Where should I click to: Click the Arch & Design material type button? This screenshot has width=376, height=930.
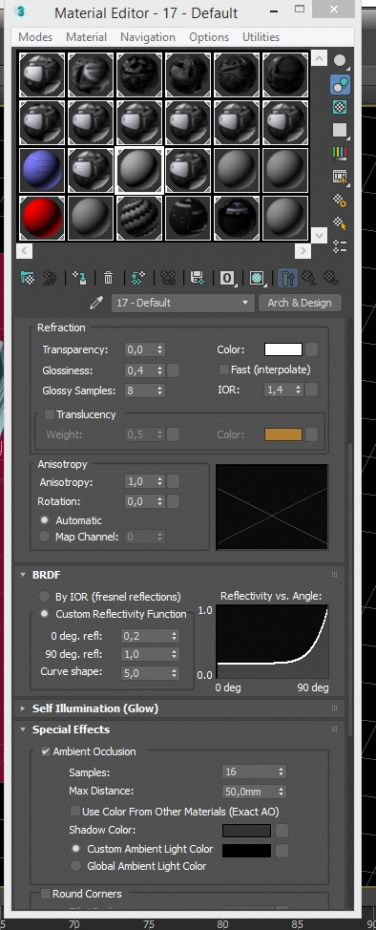click(x=299, y=302)
